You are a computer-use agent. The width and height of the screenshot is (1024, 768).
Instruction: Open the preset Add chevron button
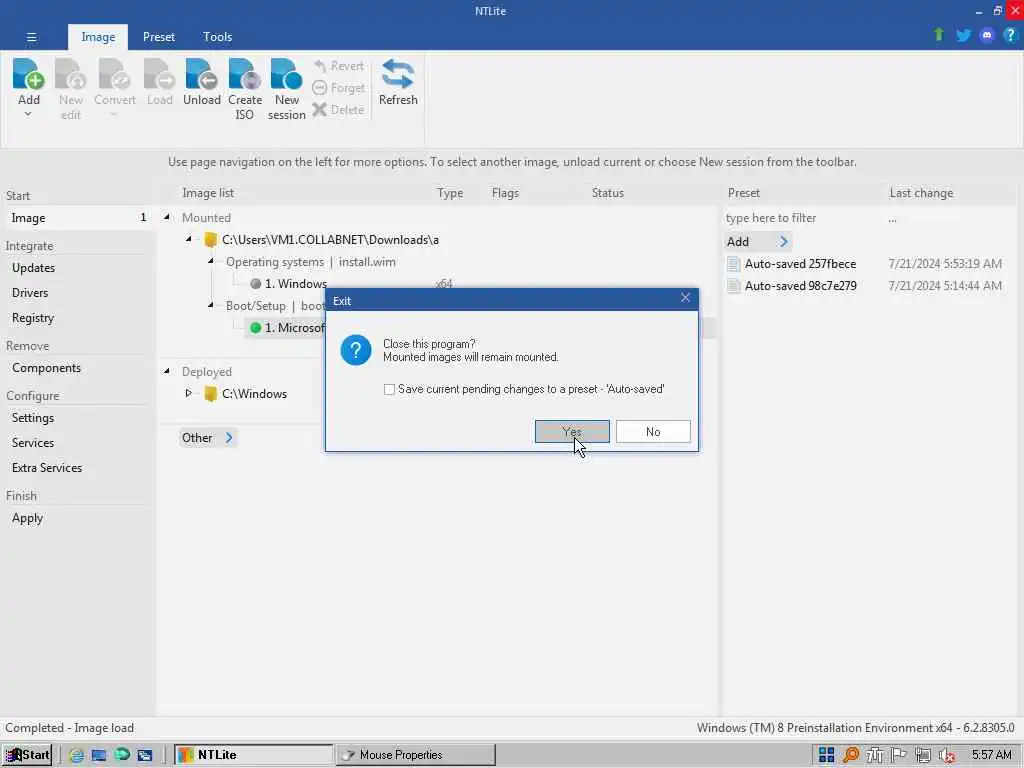click(784, 242)
